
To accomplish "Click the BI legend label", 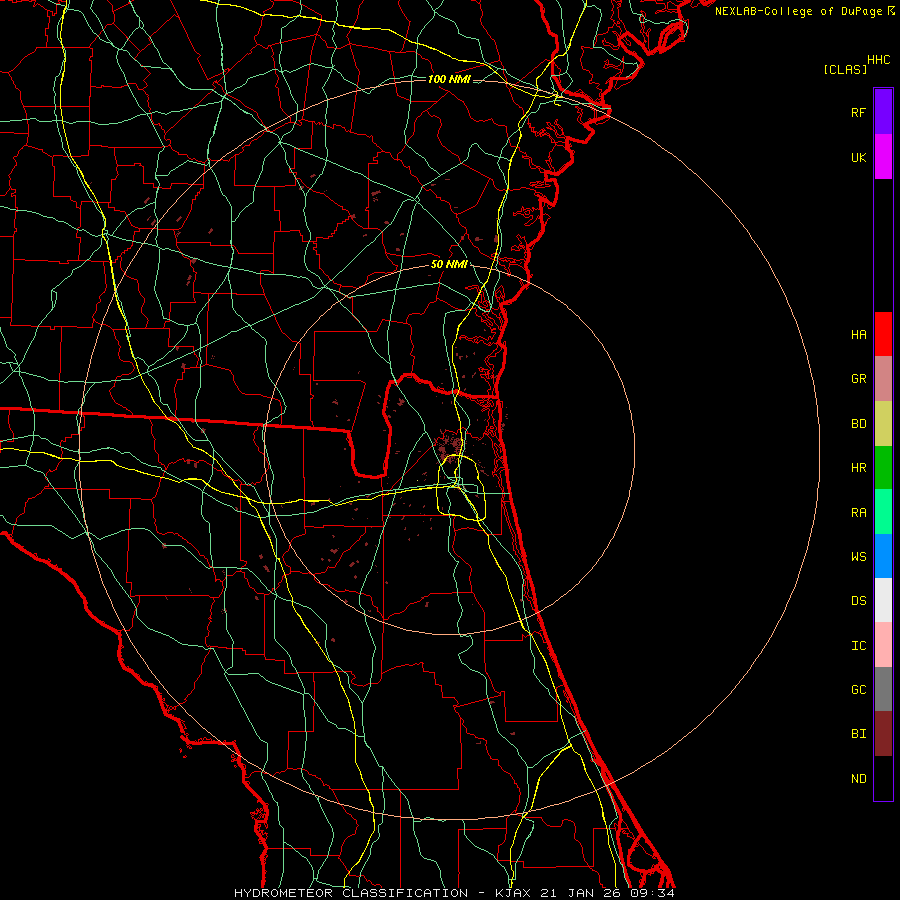I will (x=858, y=734).
